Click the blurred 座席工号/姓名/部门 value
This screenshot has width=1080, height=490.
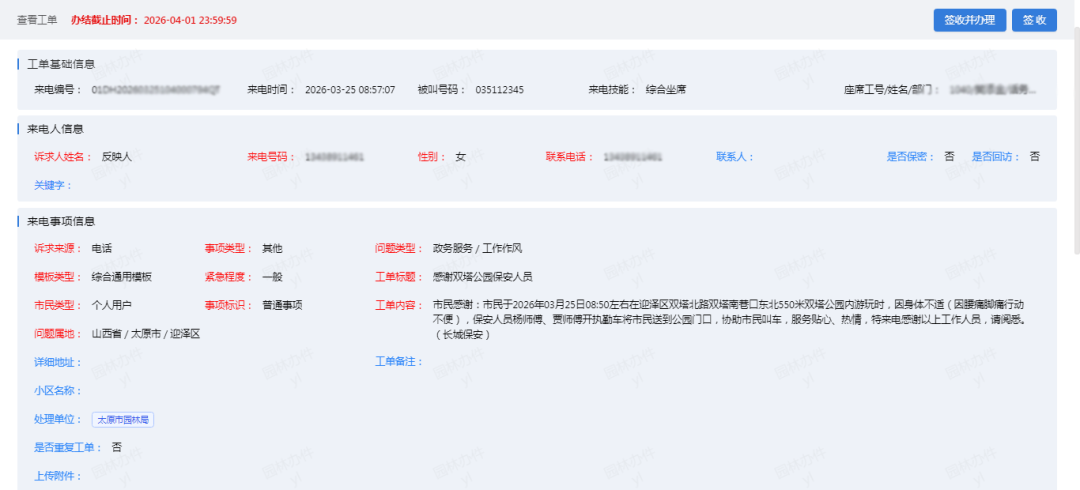click(993, 90)
